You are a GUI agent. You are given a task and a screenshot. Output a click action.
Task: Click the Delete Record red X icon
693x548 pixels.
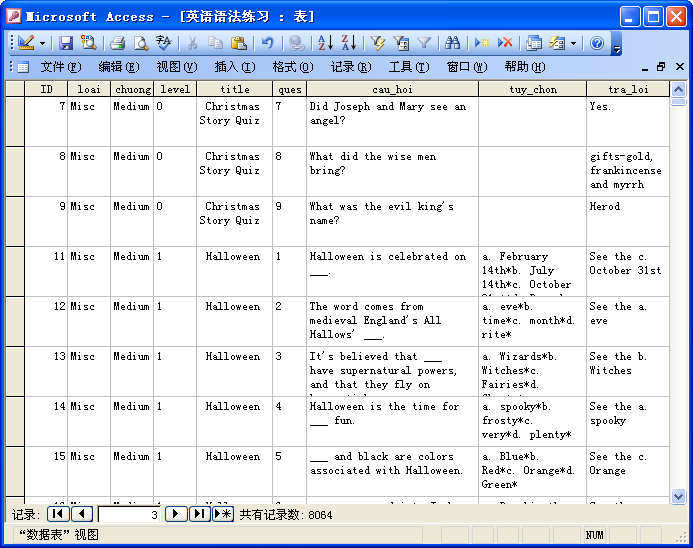point(505,43)
